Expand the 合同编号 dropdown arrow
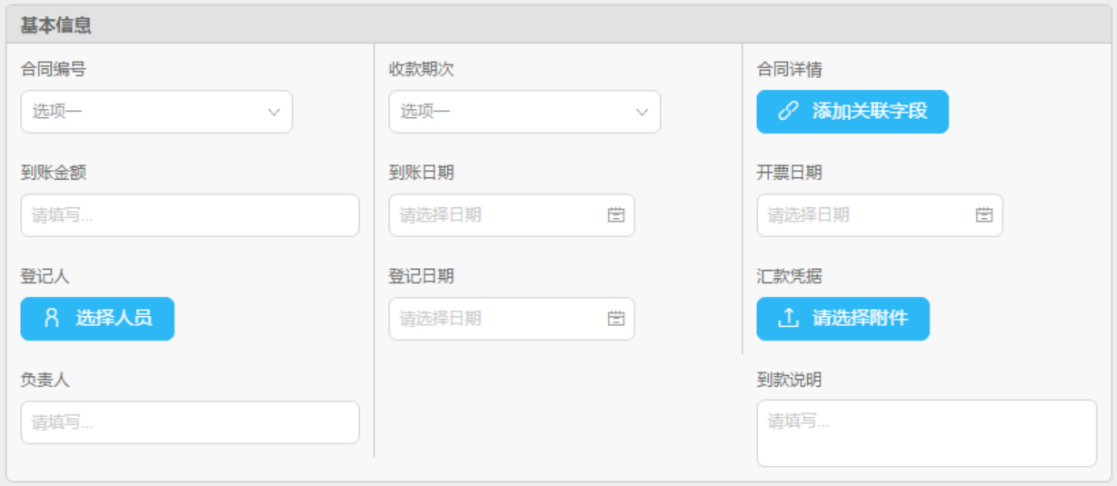This screenshot has width=1117, height=486. tap(274, 112)
